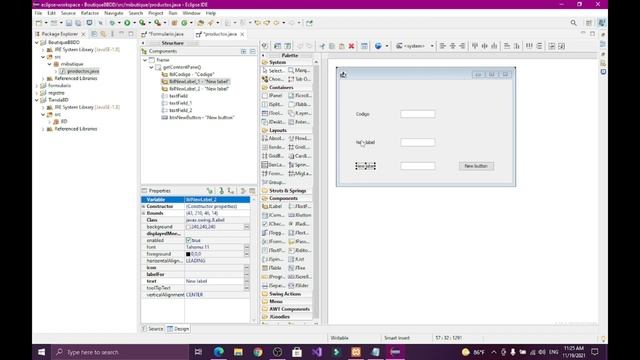Viewport: 640px width, 360px height.
Task: Open the Source menu
Action: [68, 13]
